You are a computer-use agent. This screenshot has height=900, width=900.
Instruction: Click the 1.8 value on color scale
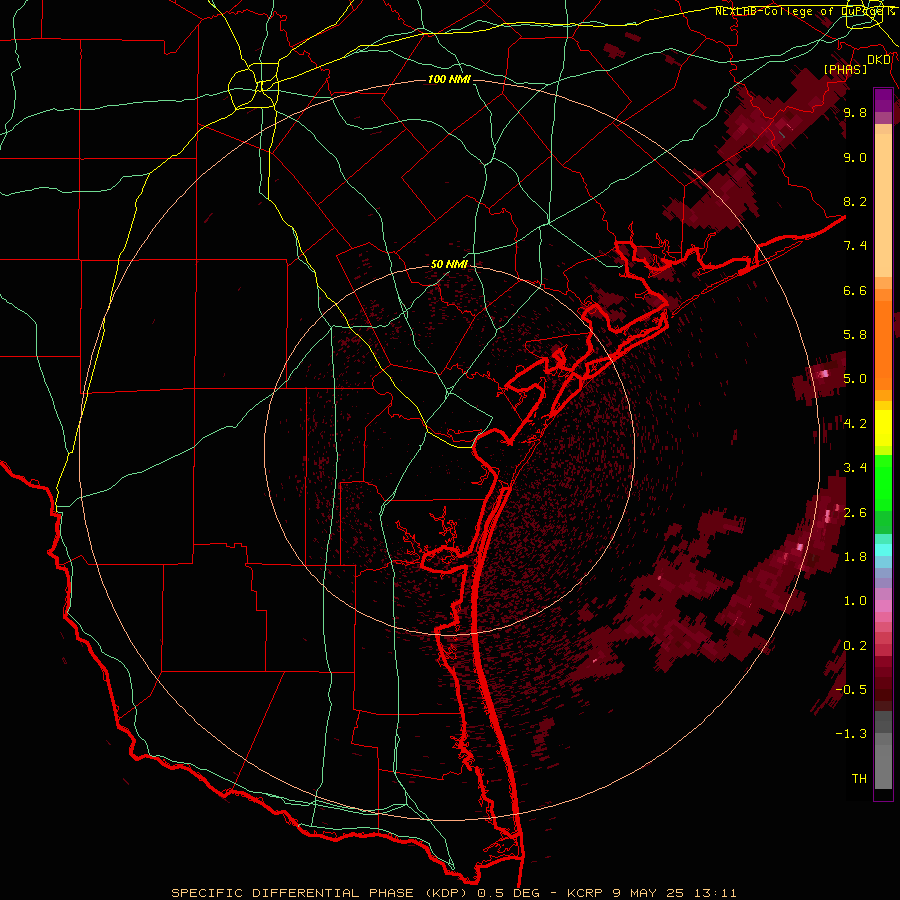pyautogui.click(x=855, y=557)
